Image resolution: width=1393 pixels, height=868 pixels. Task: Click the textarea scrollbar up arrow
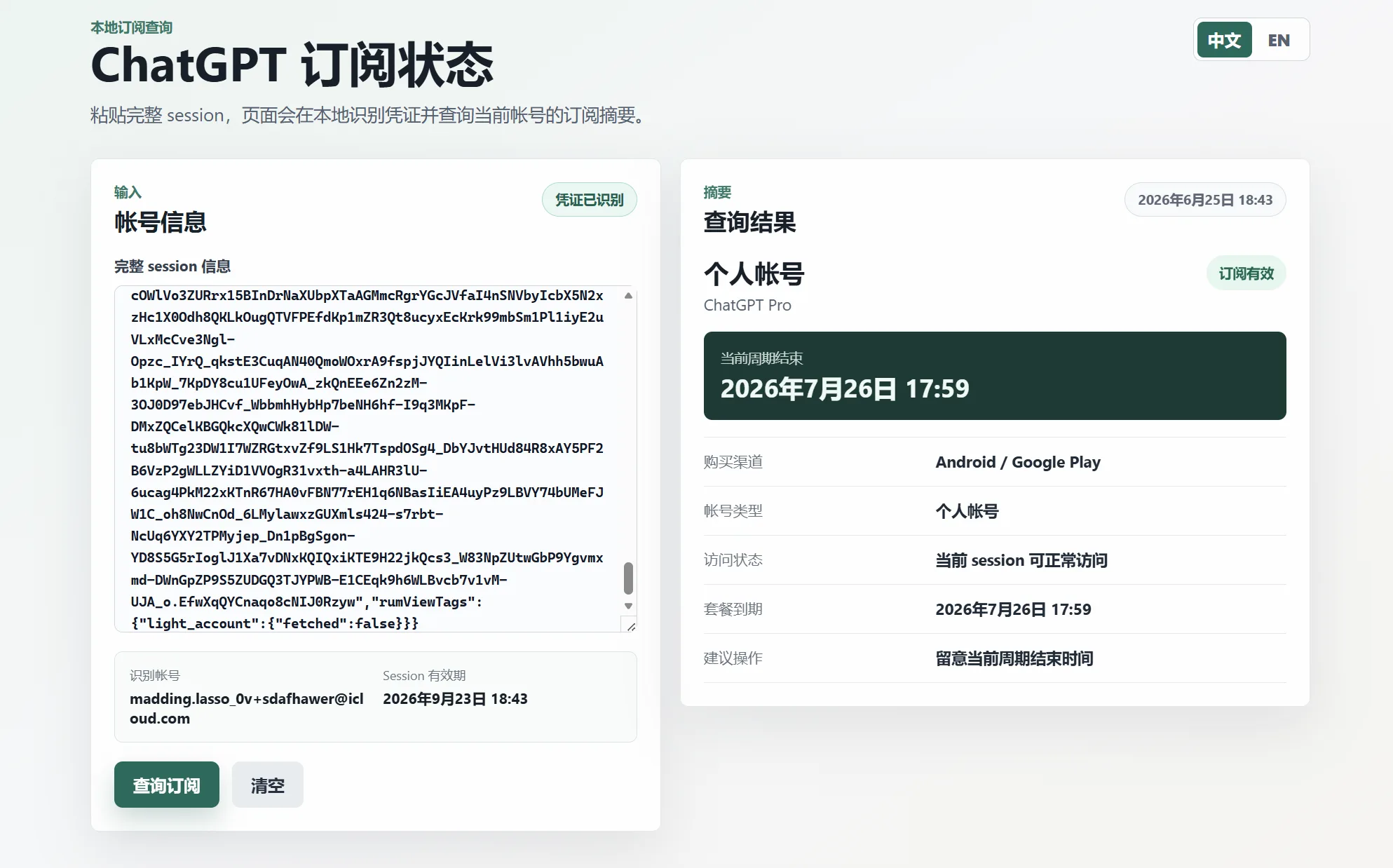(x=628, y=296)
